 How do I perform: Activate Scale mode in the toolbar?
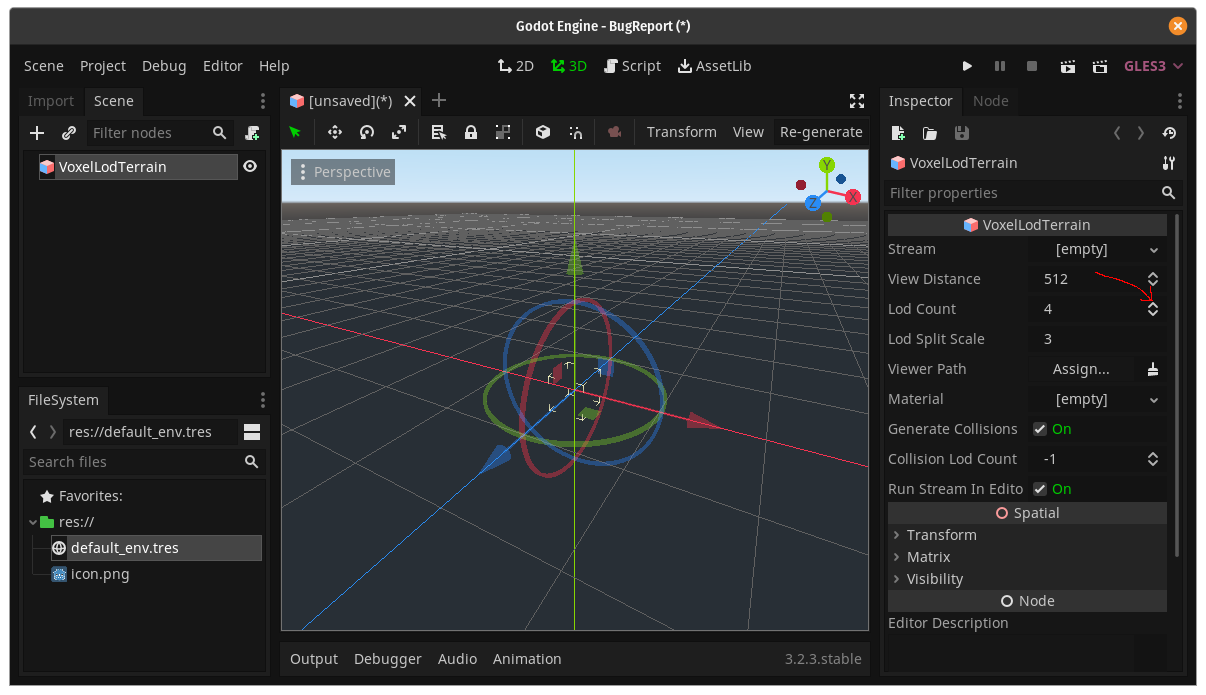(399, 131)
